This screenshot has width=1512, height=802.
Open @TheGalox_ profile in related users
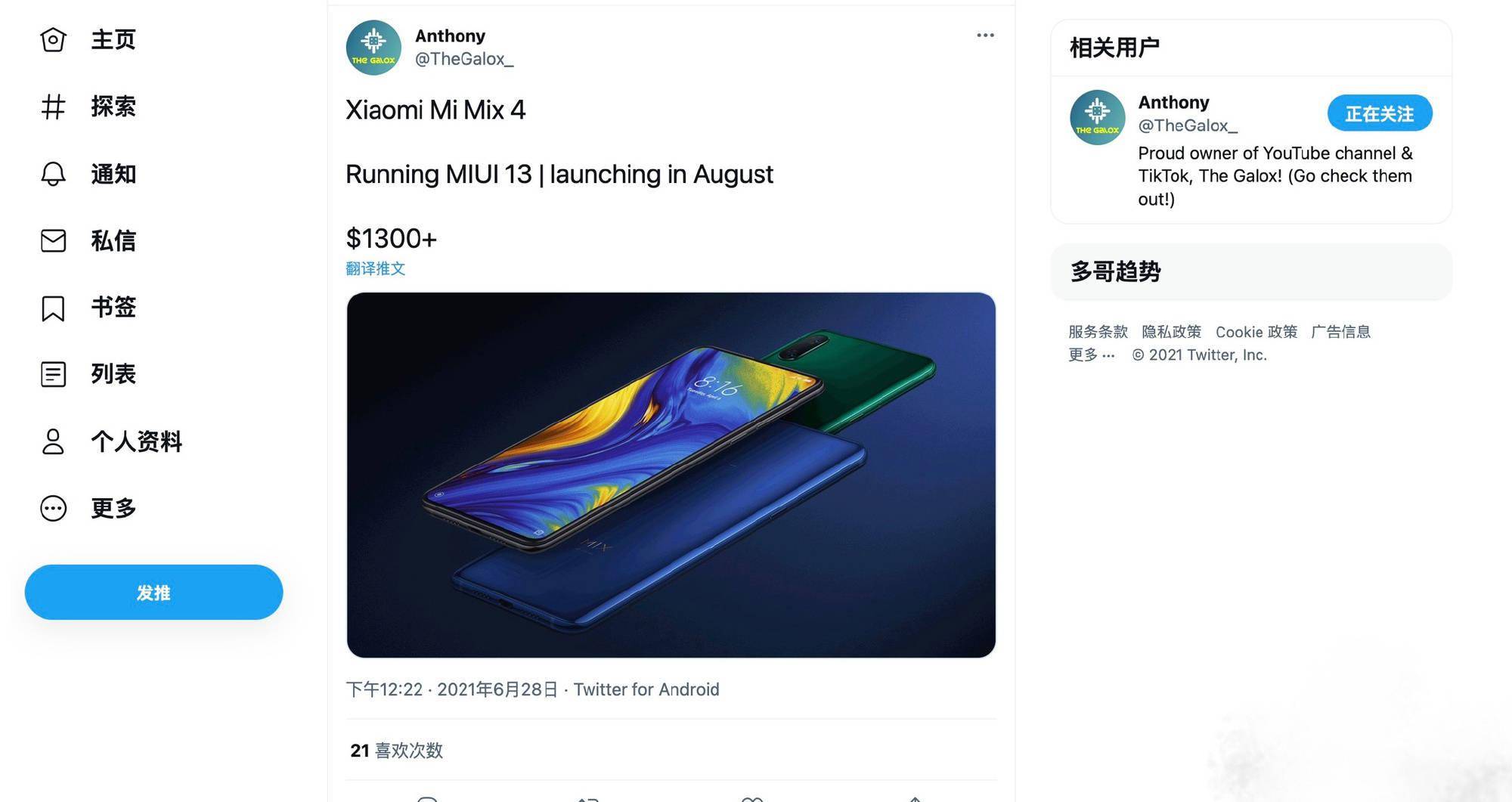pyautogui.click(x=1188, y=125)
